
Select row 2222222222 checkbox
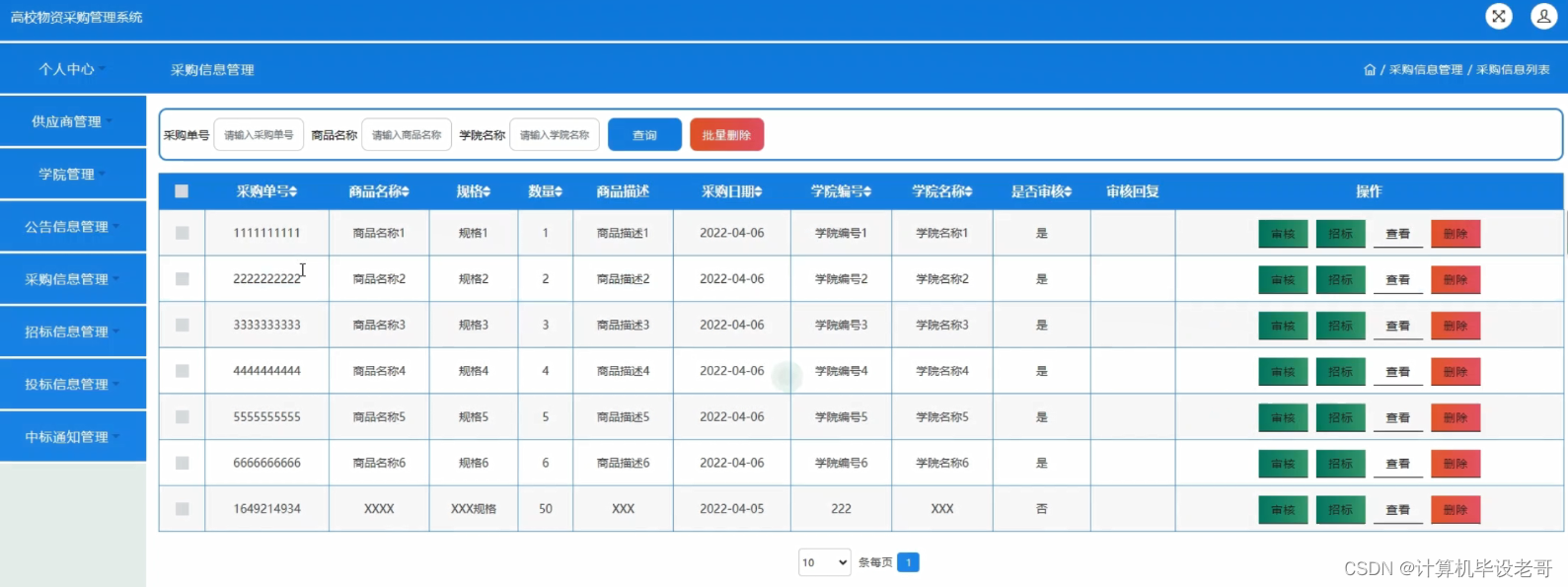(x=182, y=279)
